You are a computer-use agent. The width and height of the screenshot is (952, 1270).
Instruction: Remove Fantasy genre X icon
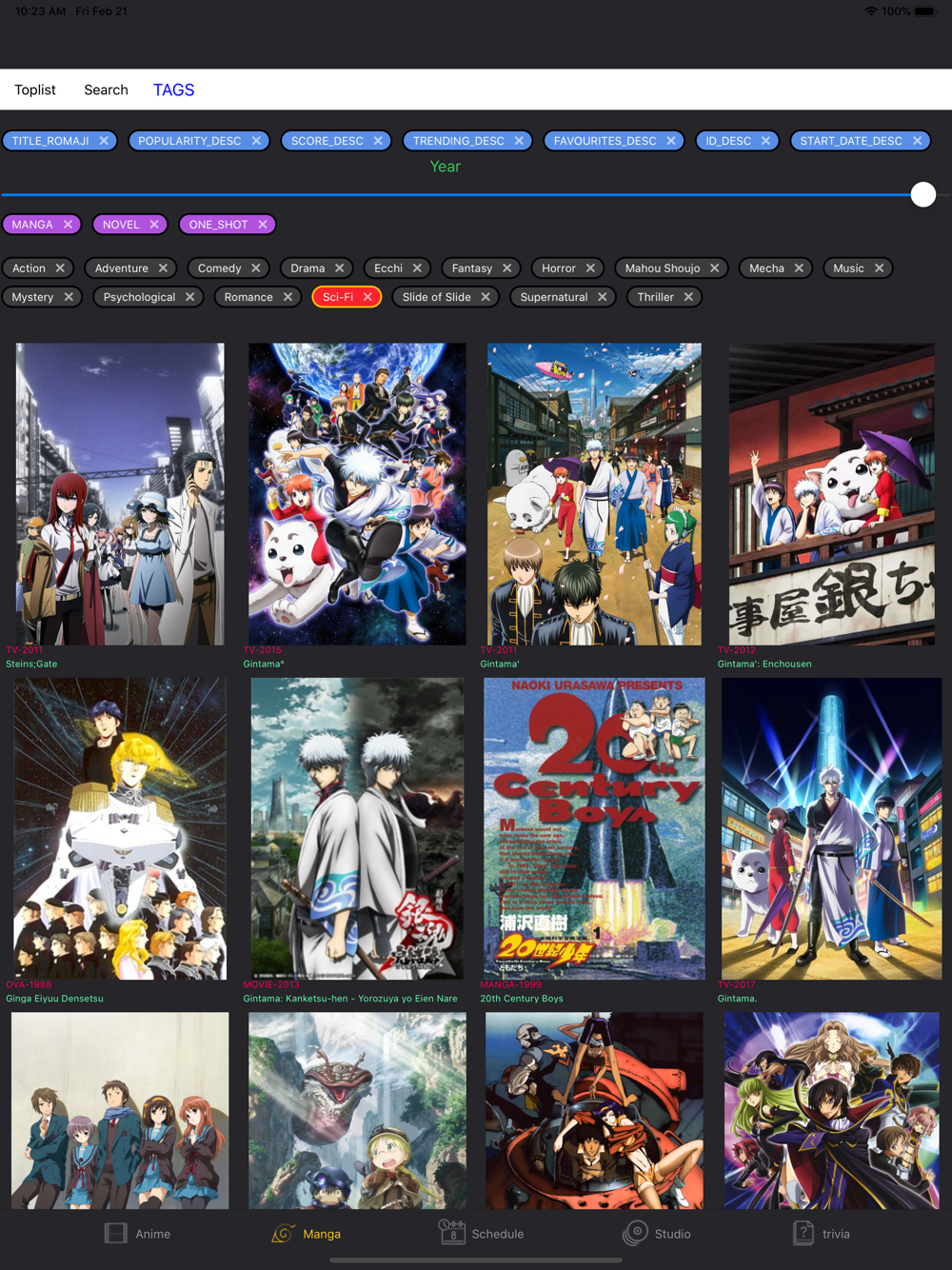click(507, 268)
